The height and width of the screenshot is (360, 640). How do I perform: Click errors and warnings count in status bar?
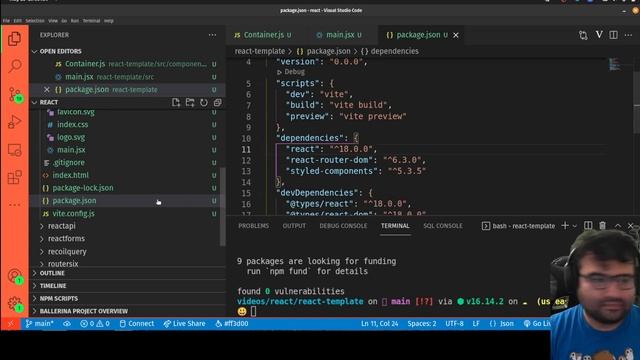point(95,324)
